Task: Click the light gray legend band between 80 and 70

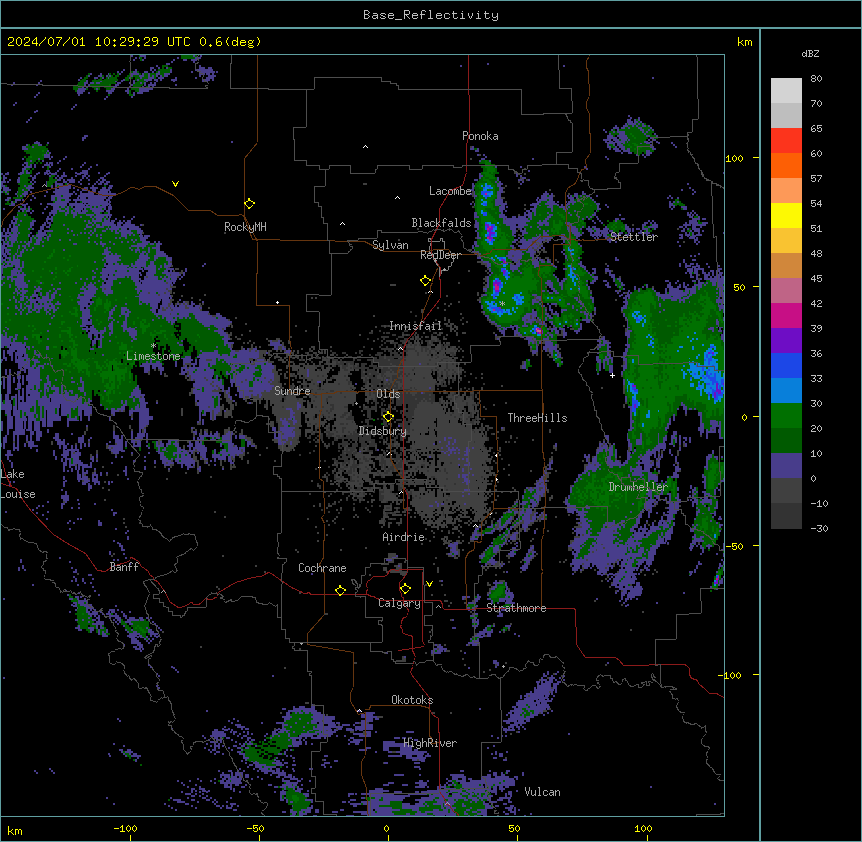Action: coord(786,91)
